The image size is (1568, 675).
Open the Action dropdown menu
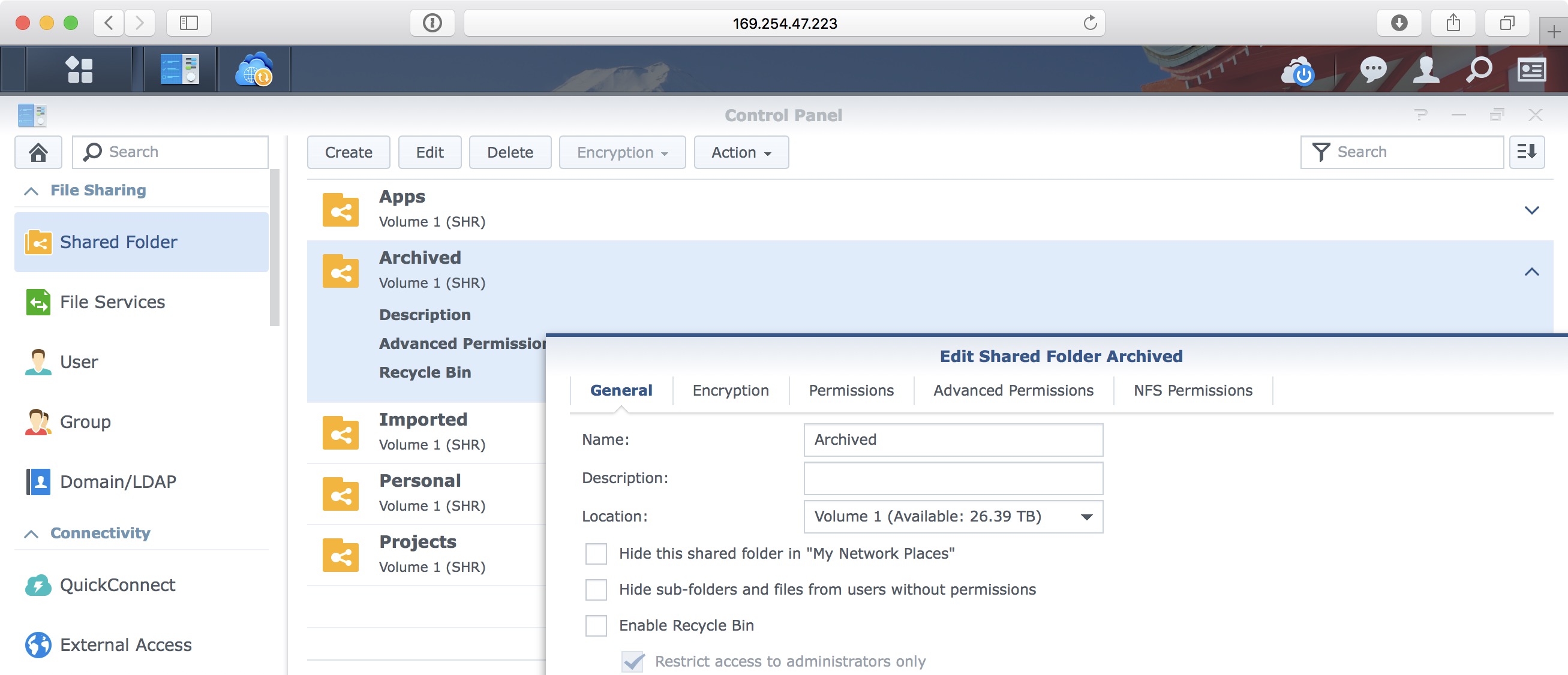[x=741, y=152]
